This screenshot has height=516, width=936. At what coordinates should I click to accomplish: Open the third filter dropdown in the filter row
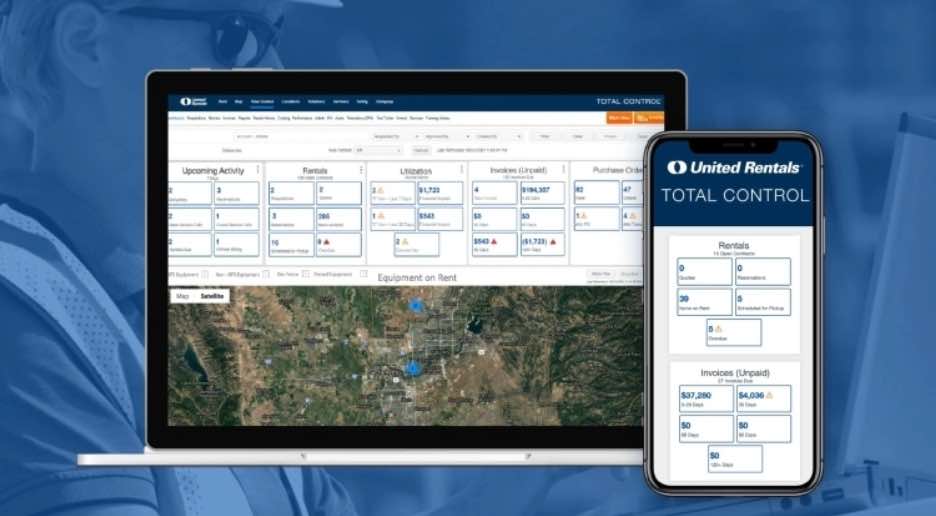click(x=499, y=137)
